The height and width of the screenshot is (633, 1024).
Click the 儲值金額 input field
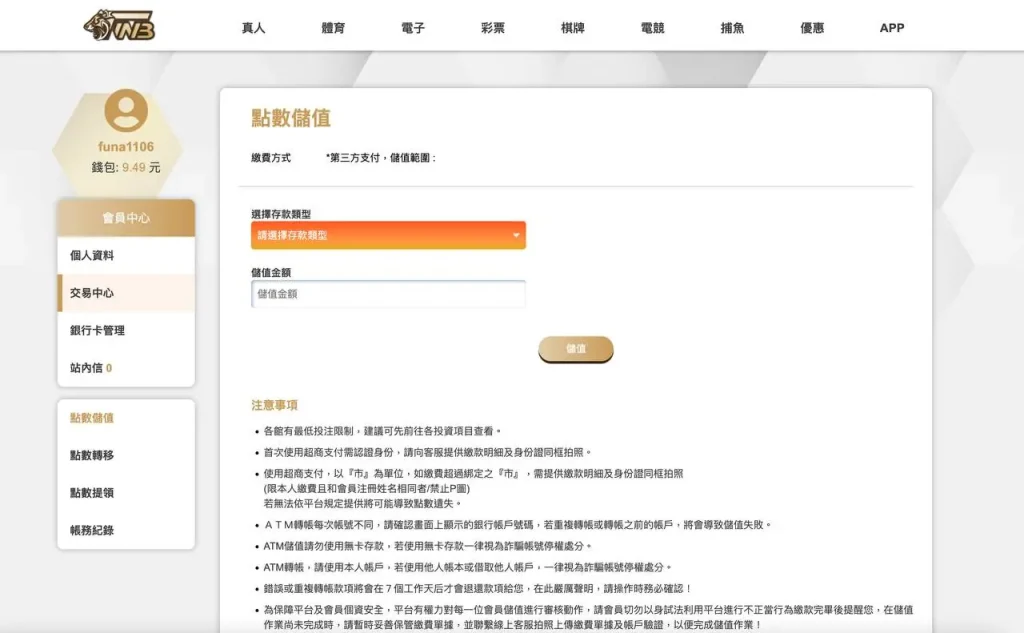tap(388, 294)
